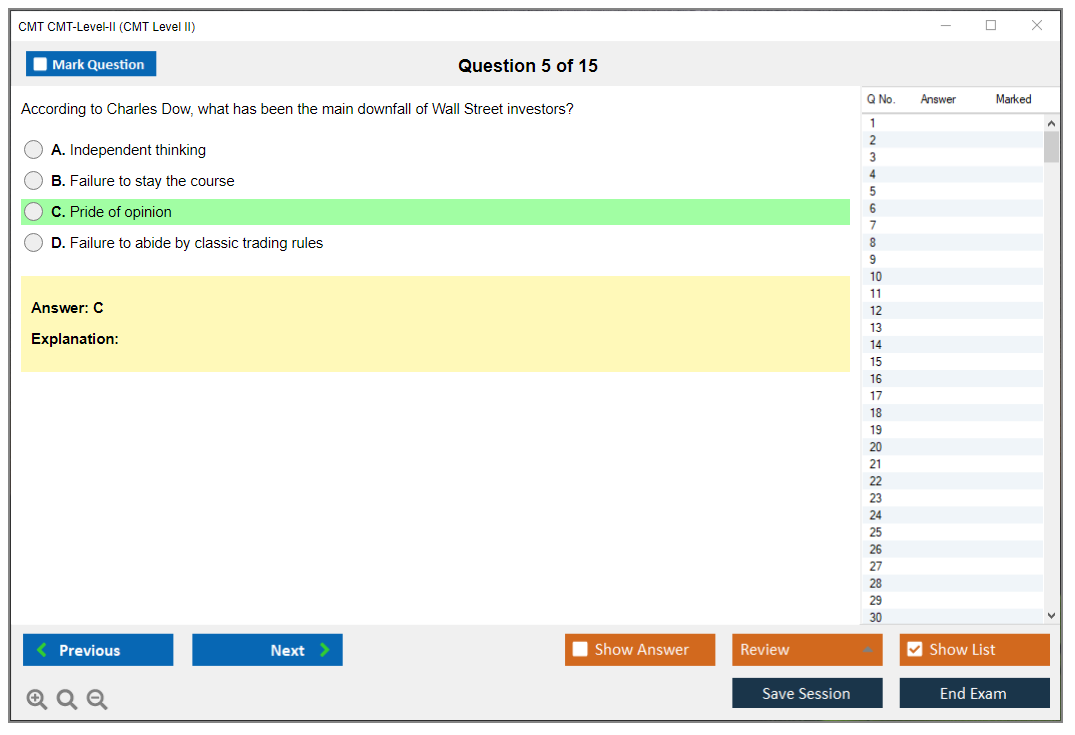Toggle the Mark Question checkbox
Image resolution: width=1075 pixels, height=735 pixels.
point(40,65)
